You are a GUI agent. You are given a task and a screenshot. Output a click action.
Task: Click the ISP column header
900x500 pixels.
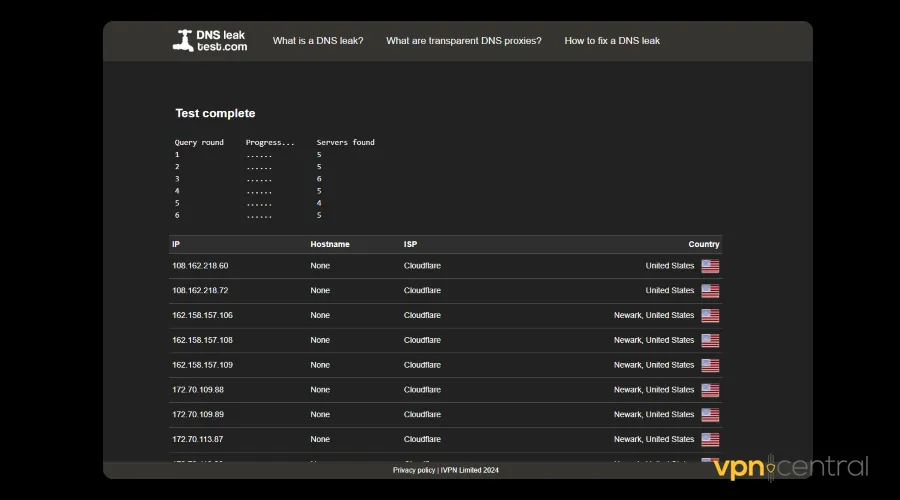coord(410,244)
